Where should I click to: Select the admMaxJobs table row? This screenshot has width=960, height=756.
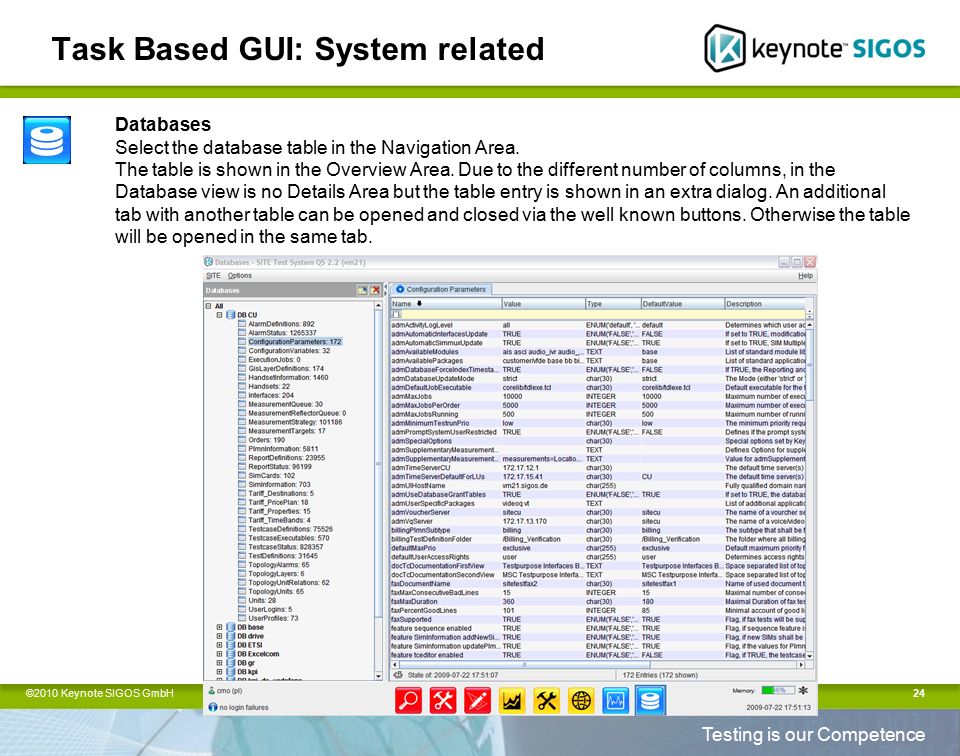(x=598, y=396)
